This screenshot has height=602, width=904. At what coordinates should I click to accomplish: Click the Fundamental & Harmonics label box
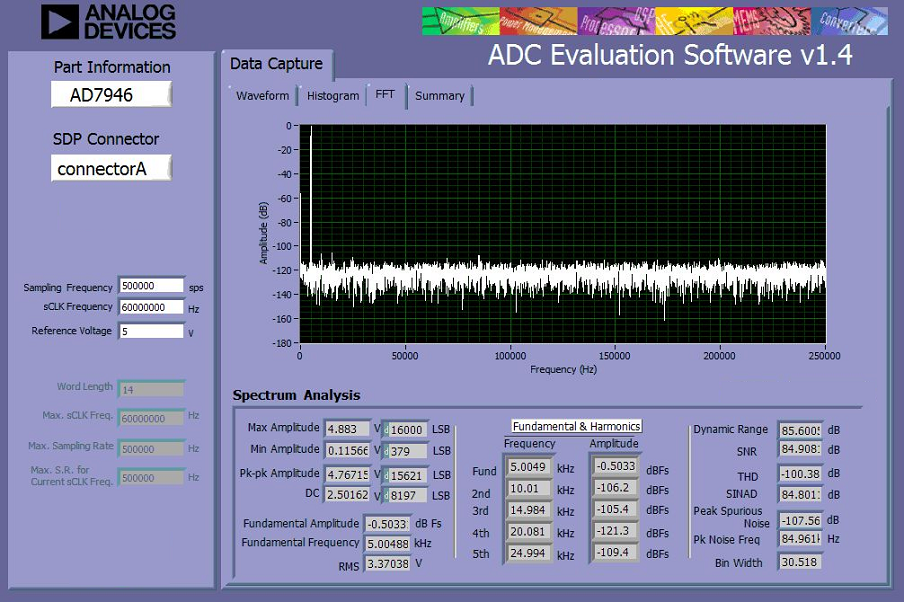pyautogui.click(x=577, y=426)
